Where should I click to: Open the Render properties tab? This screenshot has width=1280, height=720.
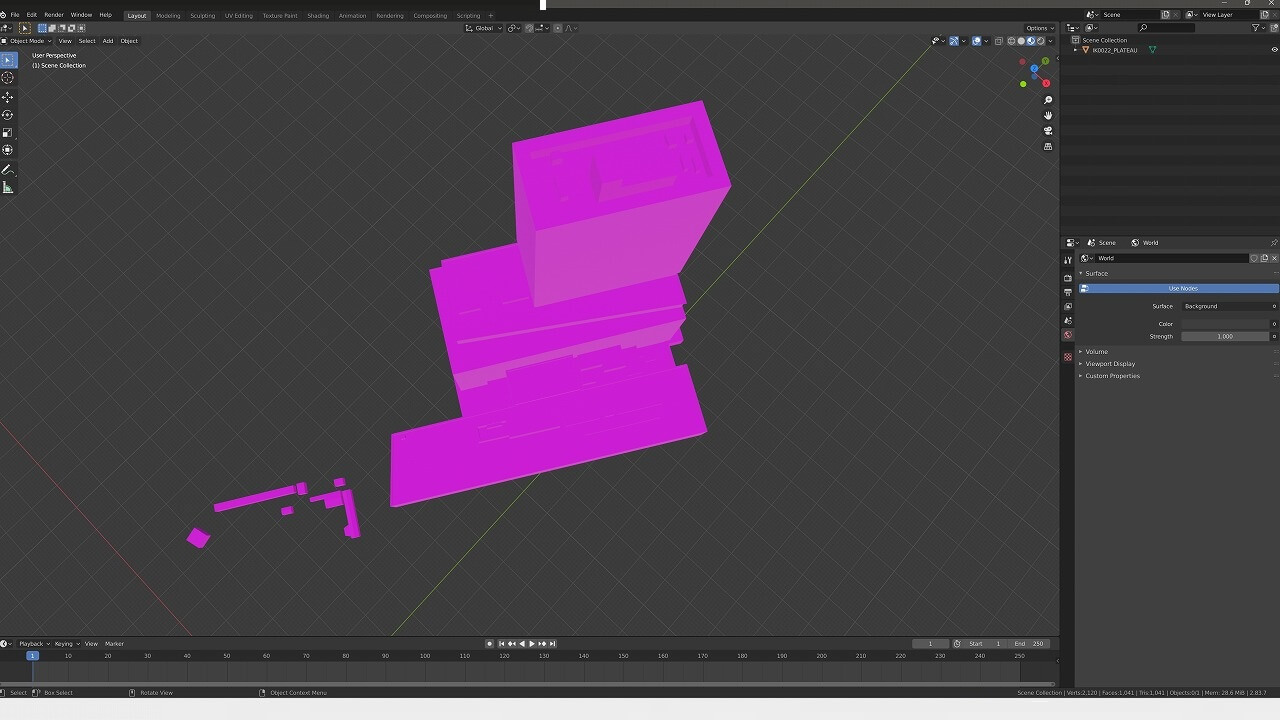[1068, 278]
